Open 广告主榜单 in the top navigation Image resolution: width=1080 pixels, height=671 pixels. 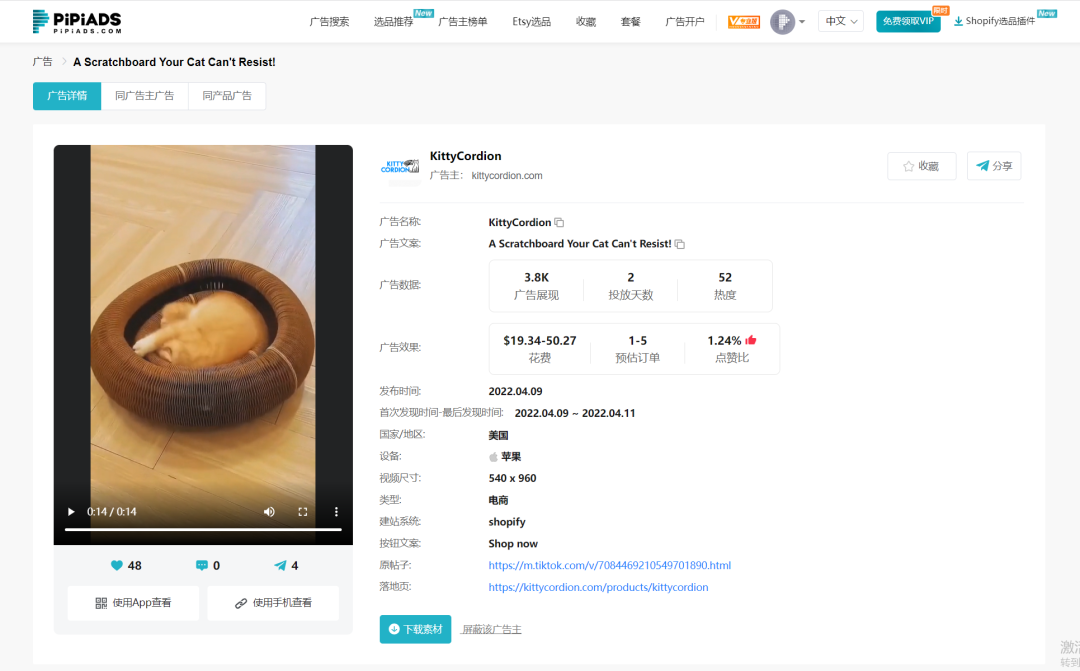[463, 21]
